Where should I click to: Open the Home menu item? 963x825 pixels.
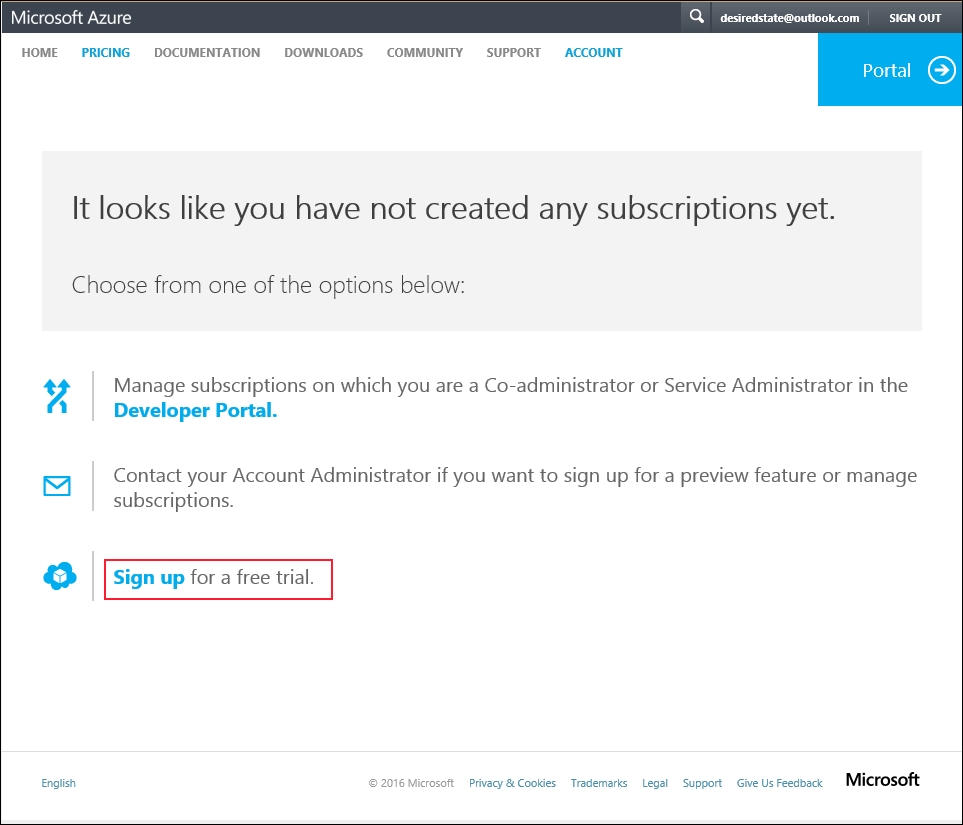point(39,53)
